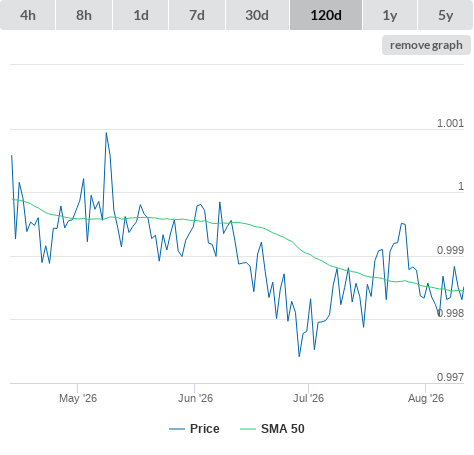Switch chart to 1y range
The image size is (474, 455).
[390, 15]
